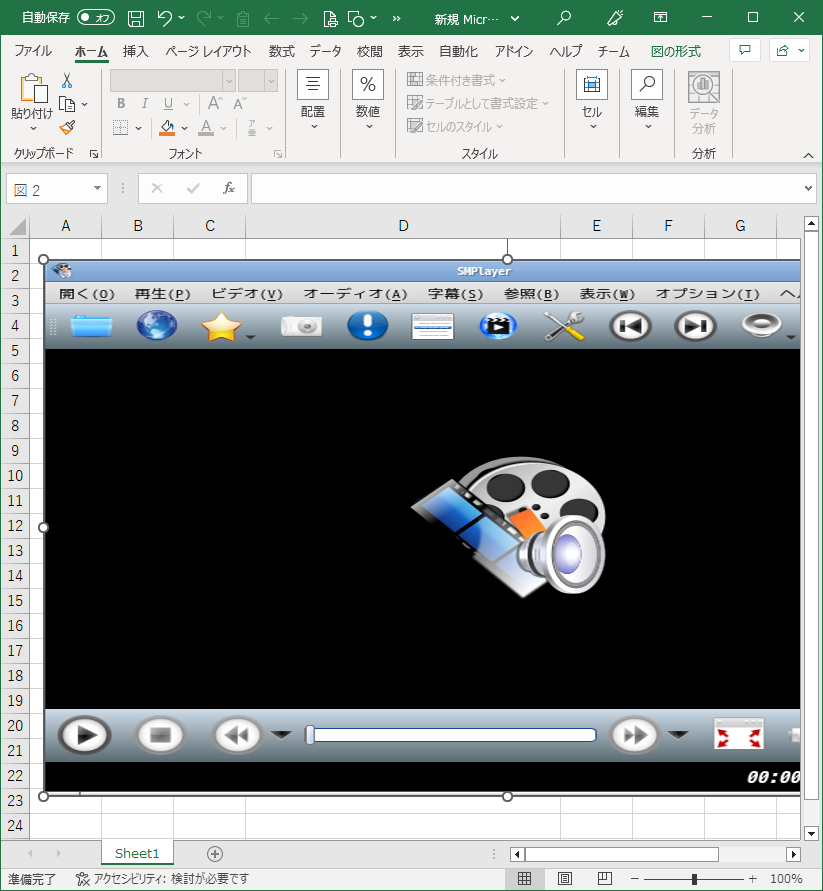The height and width of the screenshot is (891, 823).
Task: Click the SMPlayer playlist icon
Action: (433, 326)
